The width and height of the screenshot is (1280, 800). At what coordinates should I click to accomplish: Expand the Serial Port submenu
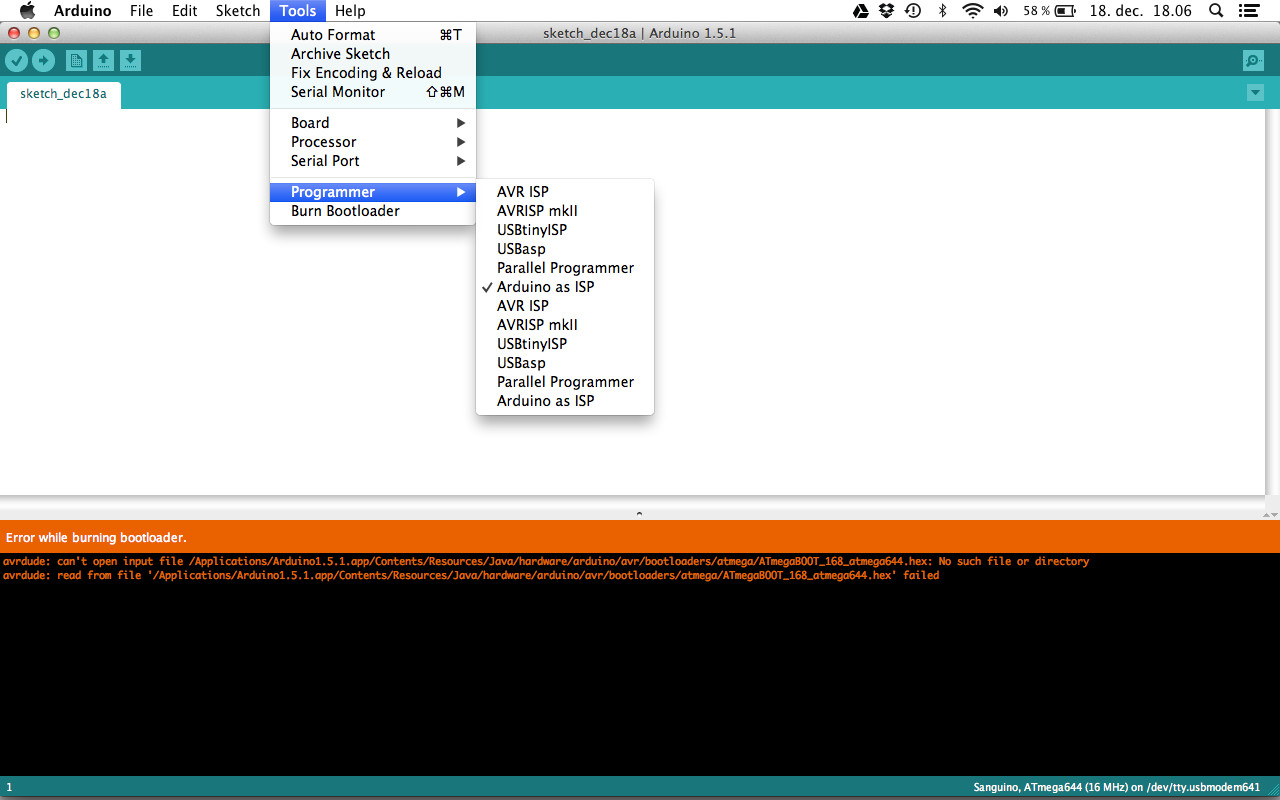(x=372, y=161)
